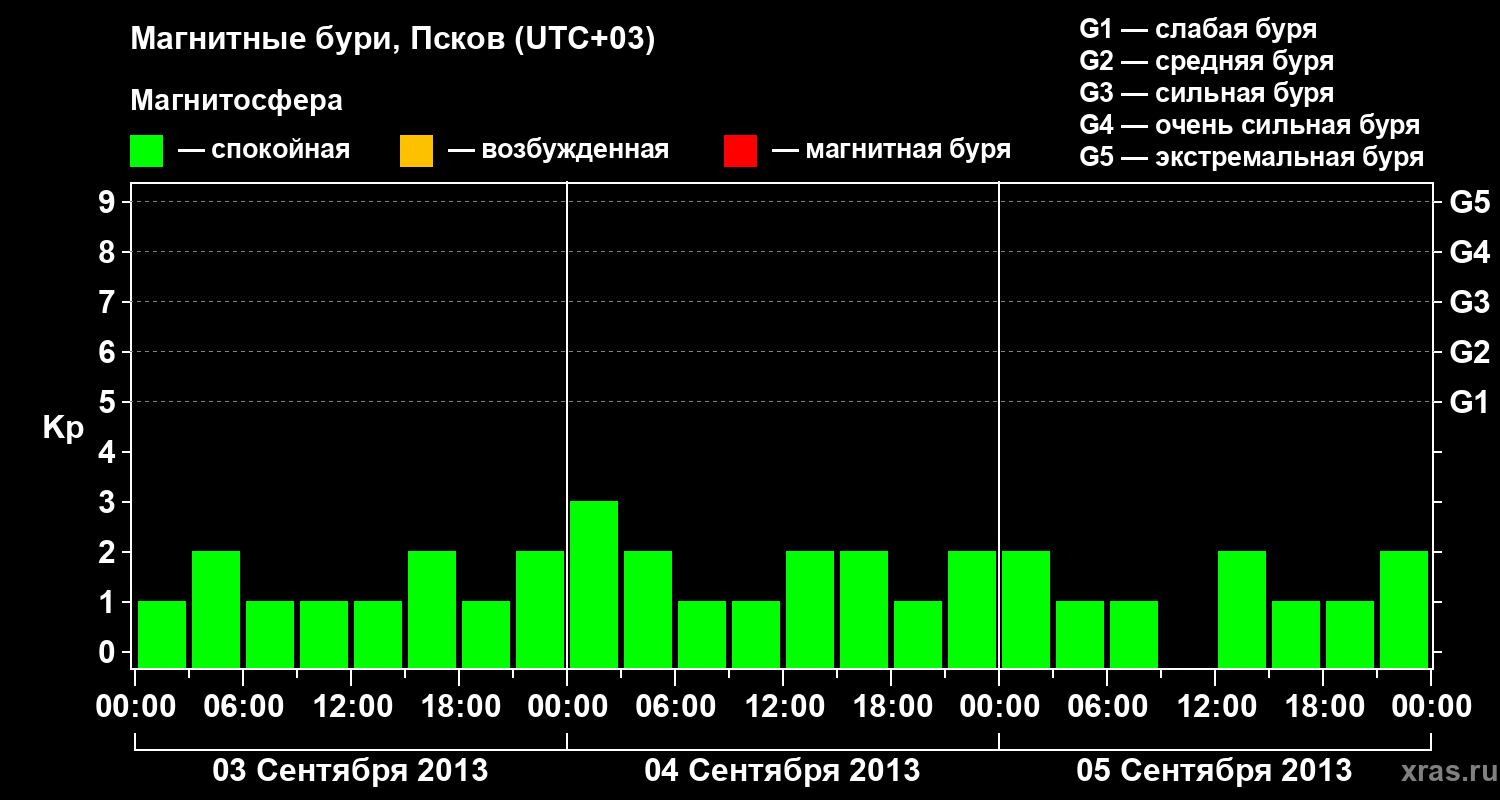Select the 'G1 — слабая буря' legend line
The height and width of the screenshot is (800, 1500).
point(1198,29)
